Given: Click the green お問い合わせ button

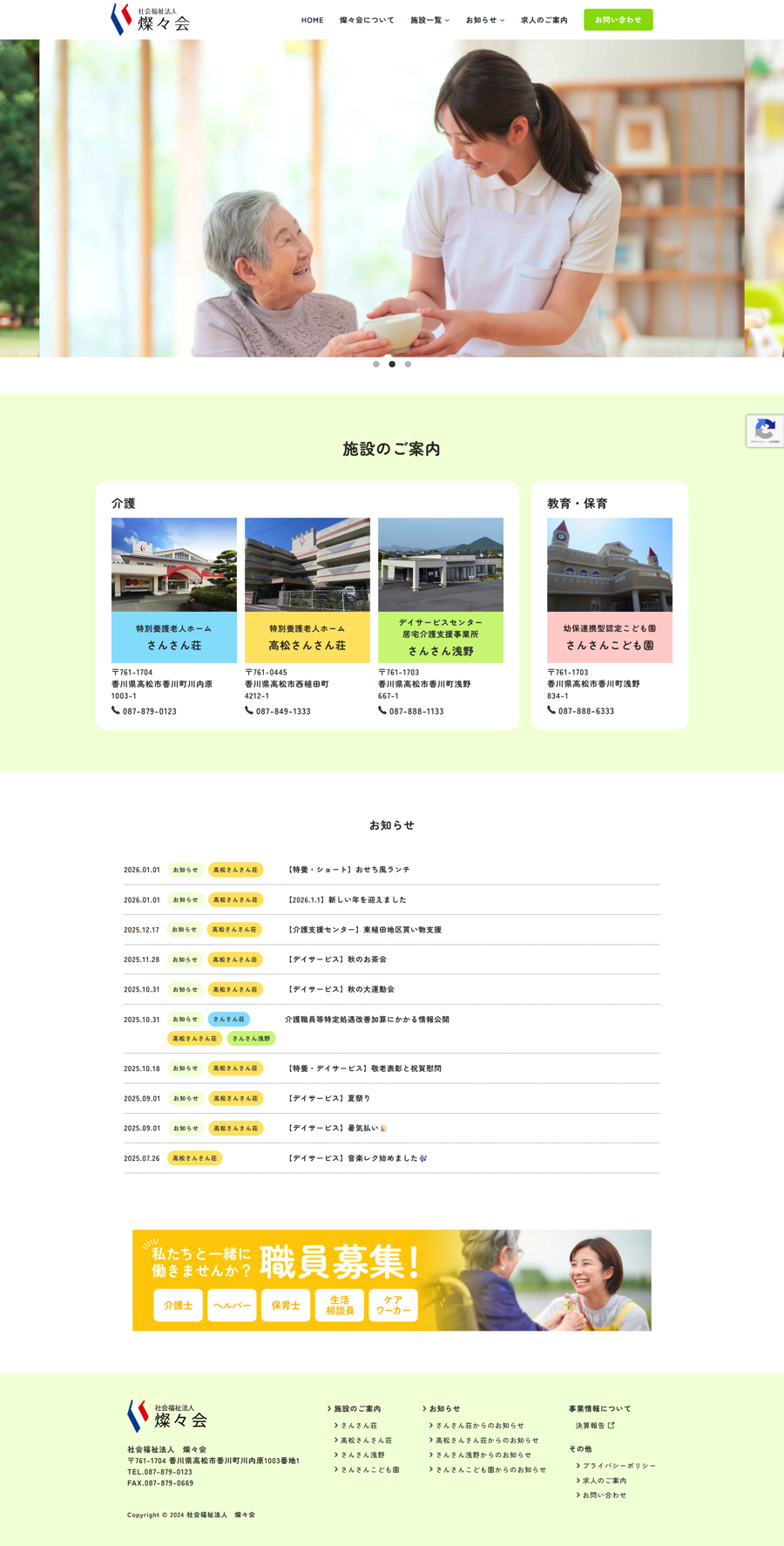Looking at the screenshot, I should (x=618, y=20).
